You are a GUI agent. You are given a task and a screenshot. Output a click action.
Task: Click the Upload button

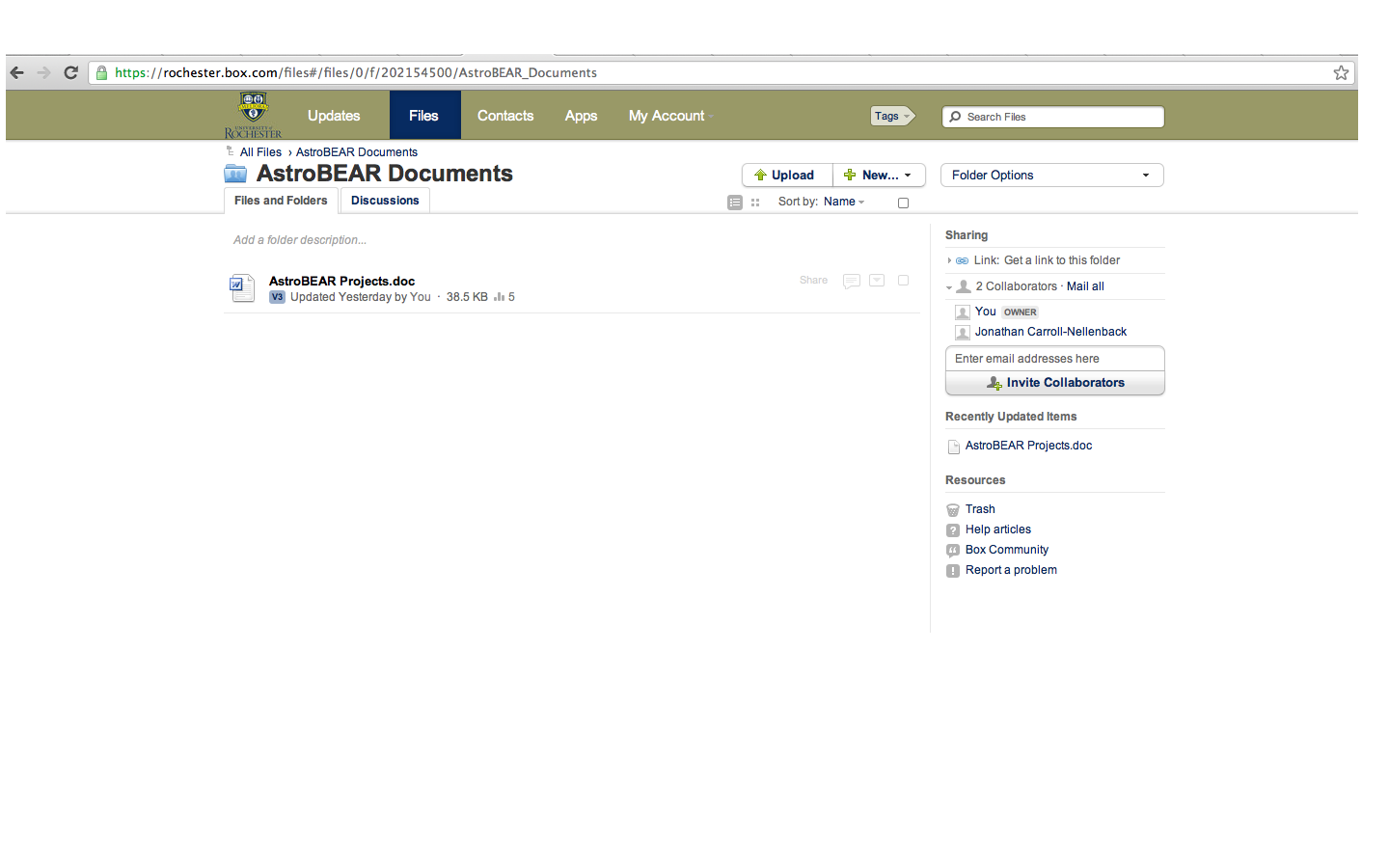[787, 175]
